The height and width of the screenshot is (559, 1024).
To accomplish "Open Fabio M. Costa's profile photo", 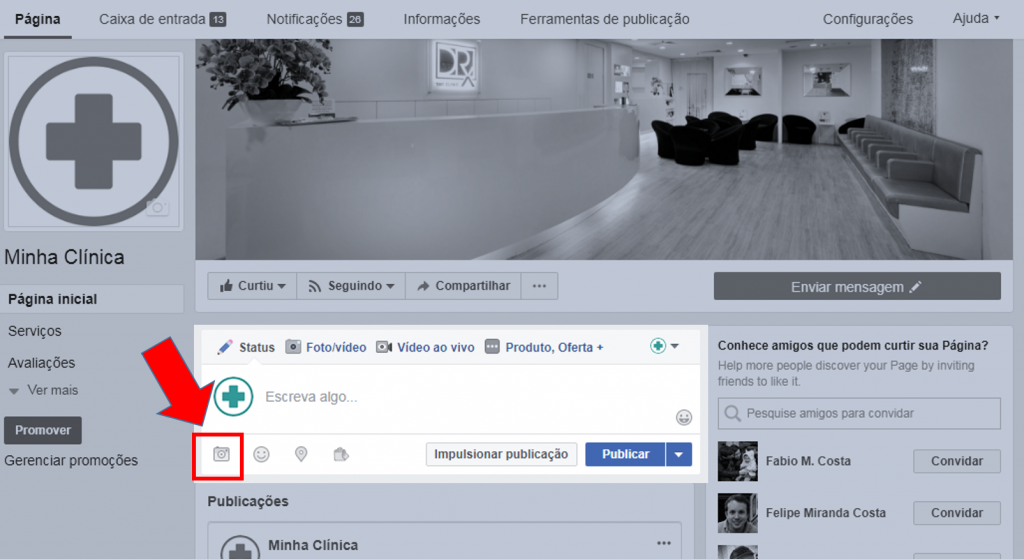I will tap(738, 461).
